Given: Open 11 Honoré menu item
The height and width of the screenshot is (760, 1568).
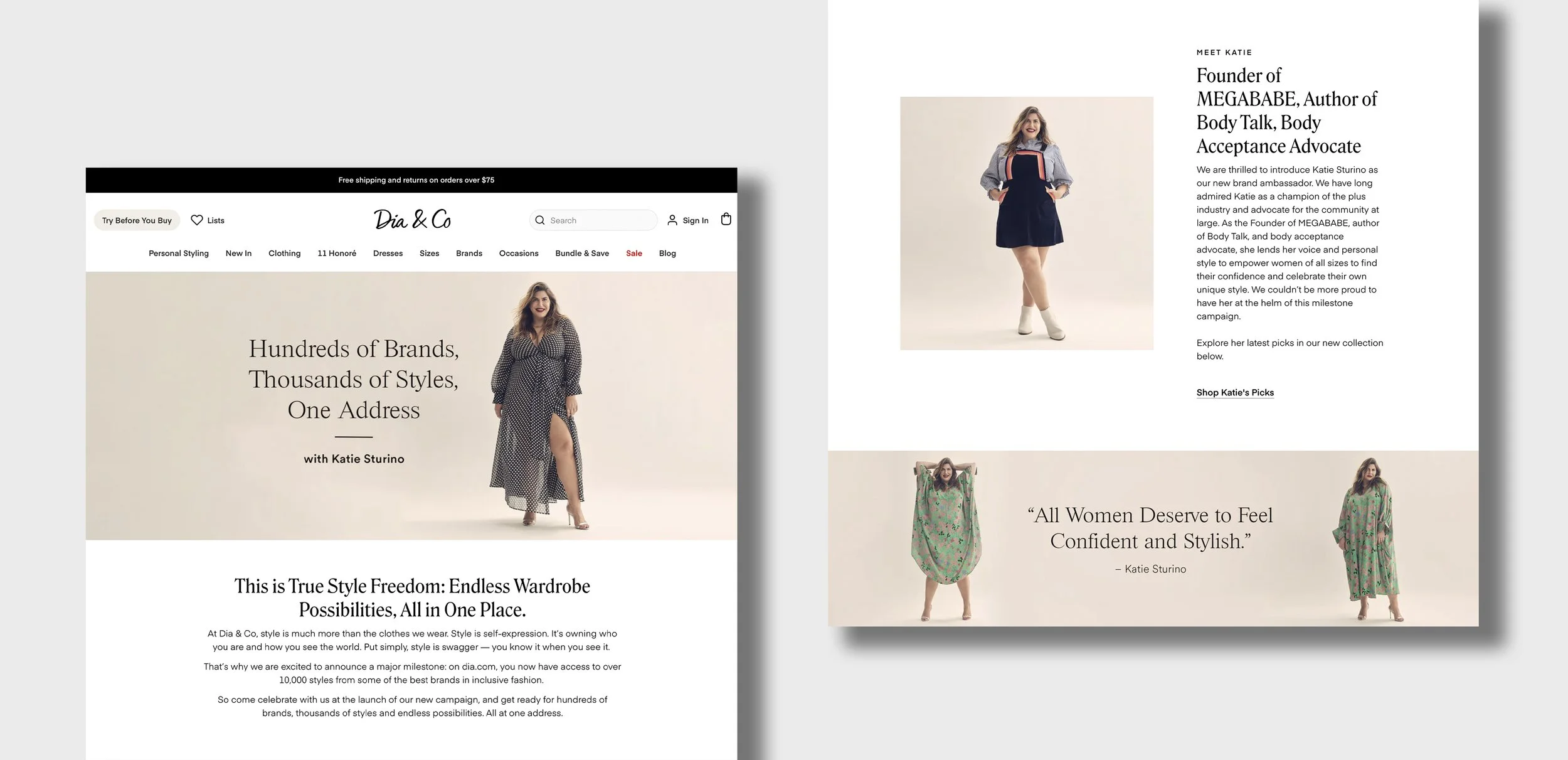Looking at the screenshot, I should tap(337, 254).
